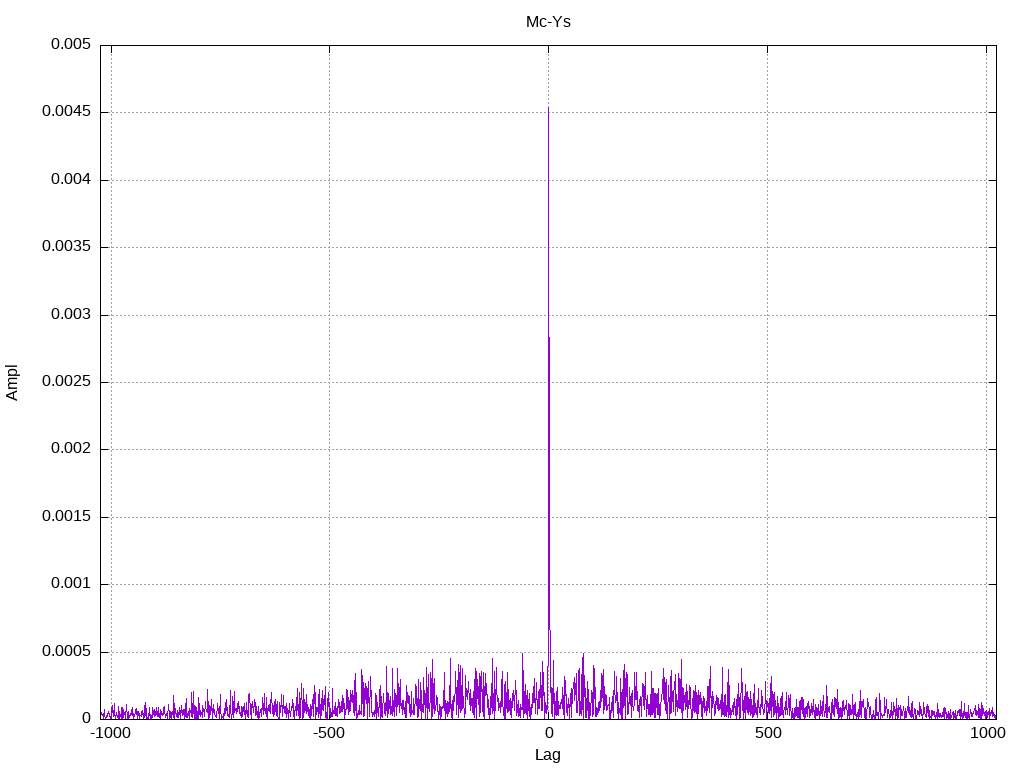Screen dimensions: 1024x768
Task: Click the top of the central purple spike
Action: pyautogui.click(x=548, y=109)
